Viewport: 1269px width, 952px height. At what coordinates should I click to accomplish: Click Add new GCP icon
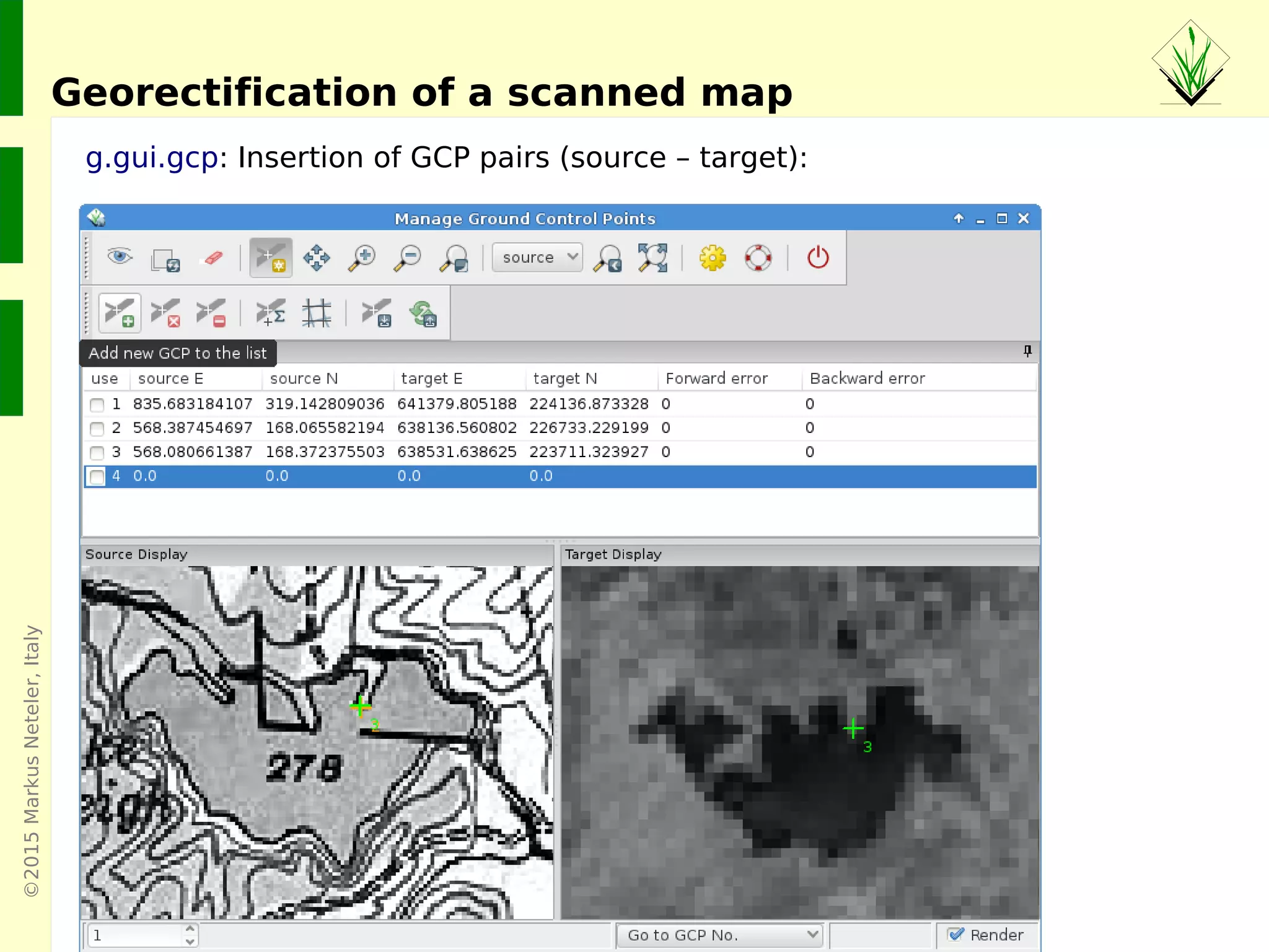coord(120,313)
